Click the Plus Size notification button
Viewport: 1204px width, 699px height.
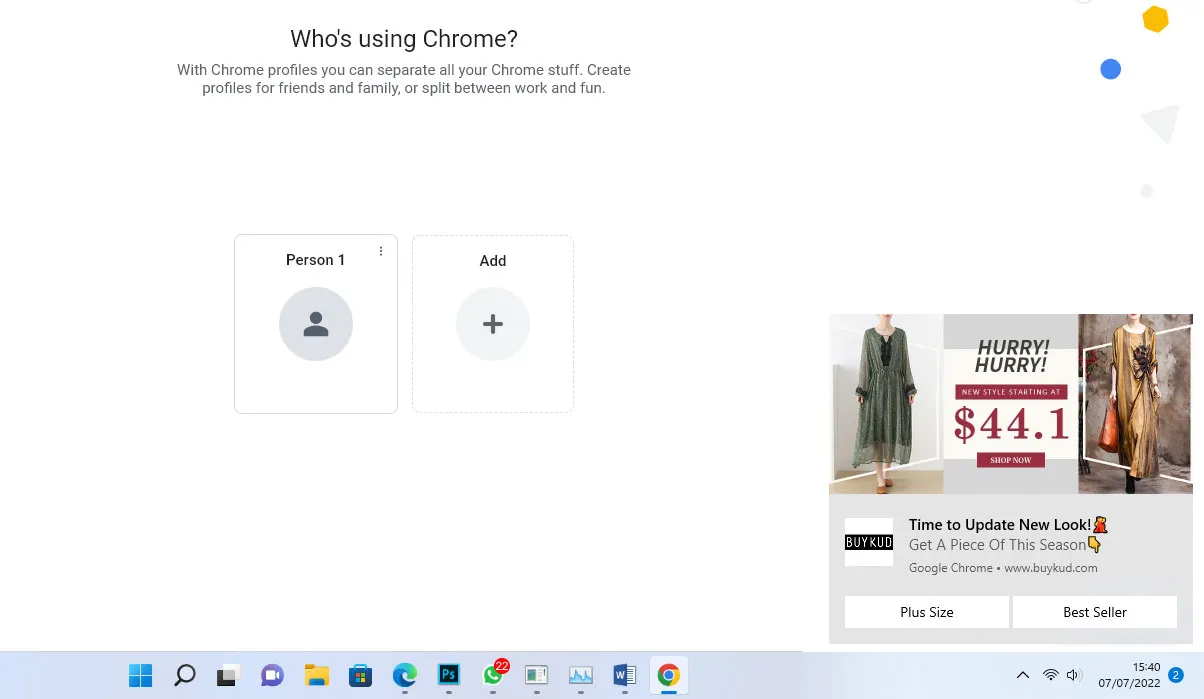pos(926,612)
